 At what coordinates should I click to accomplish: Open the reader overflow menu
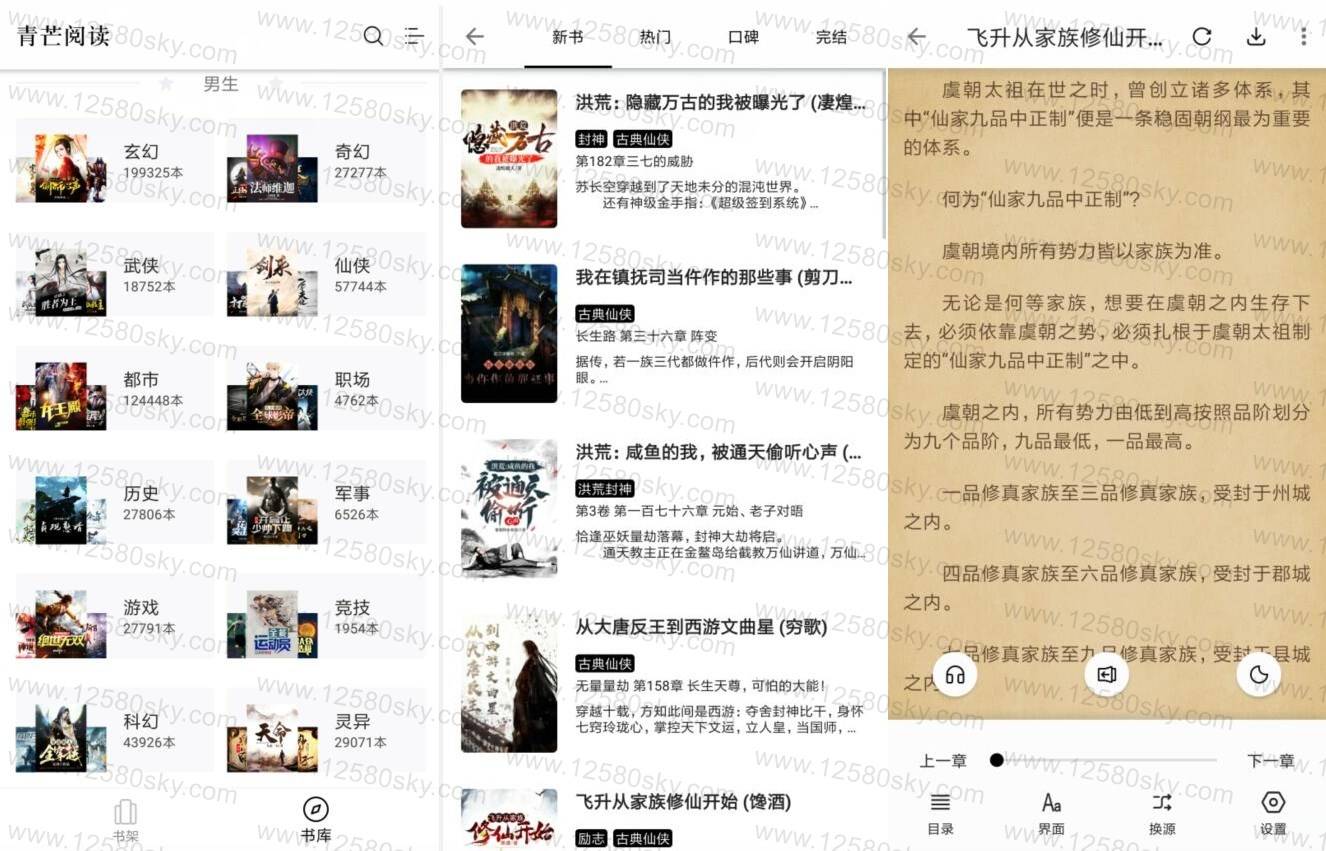(1303, 37)
